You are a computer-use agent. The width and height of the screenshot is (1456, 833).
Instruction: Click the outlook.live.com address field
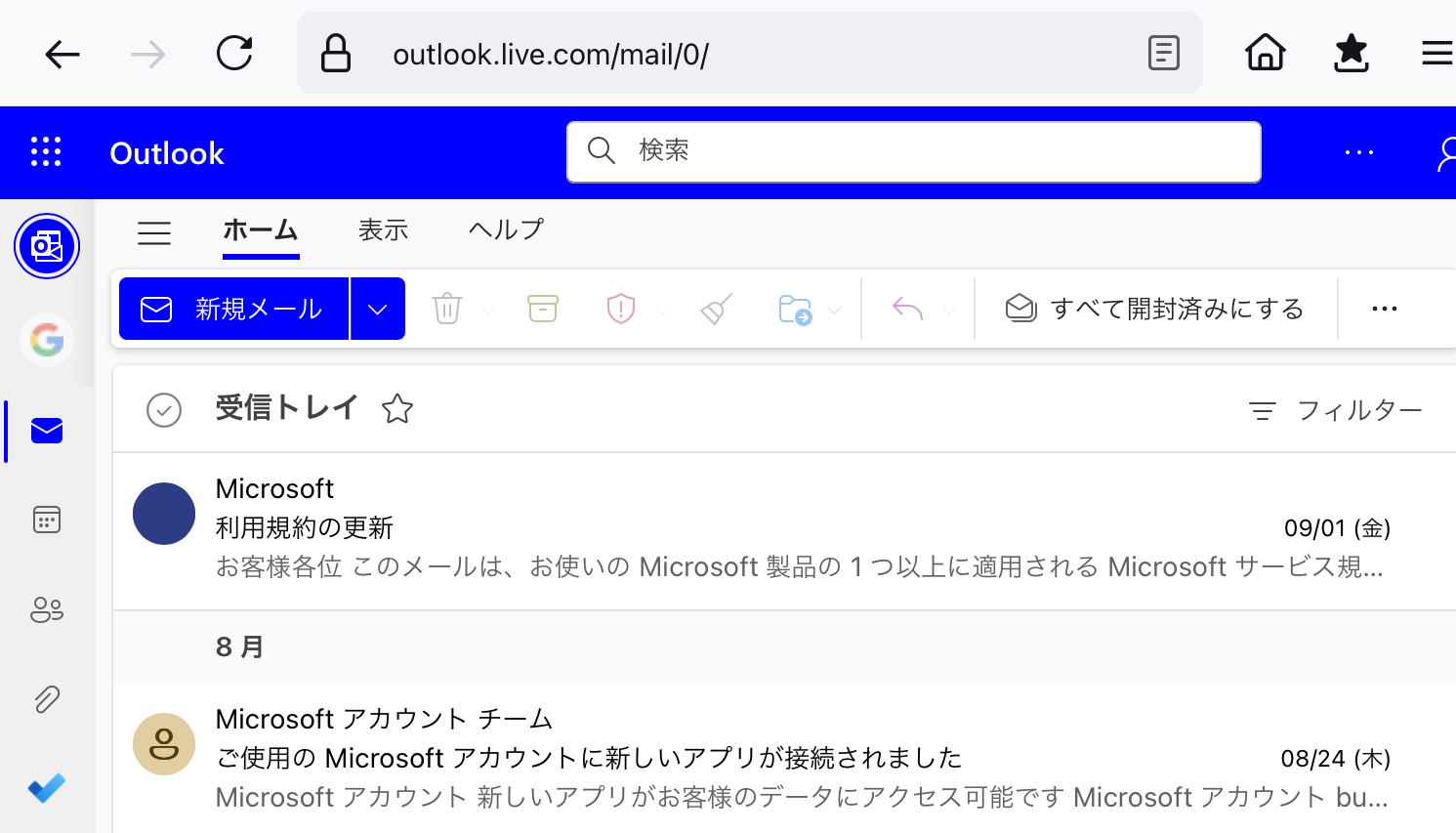750,54
